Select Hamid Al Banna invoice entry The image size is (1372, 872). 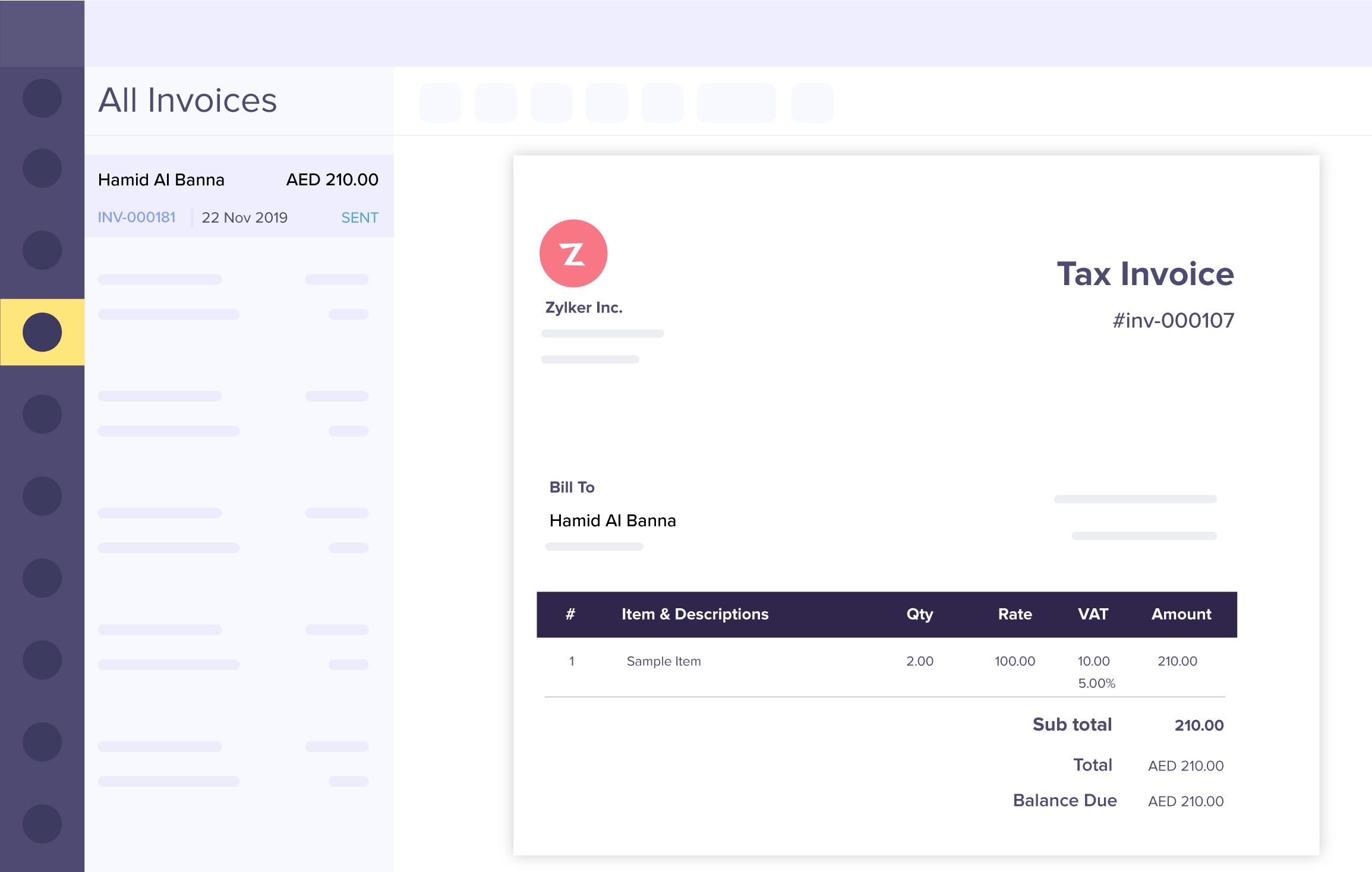[162, 180]
